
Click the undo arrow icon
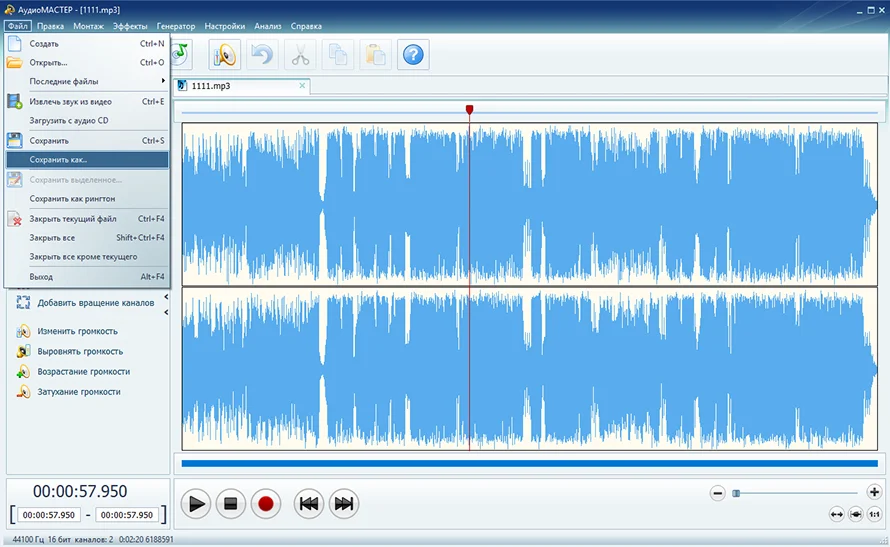point(262,55)
